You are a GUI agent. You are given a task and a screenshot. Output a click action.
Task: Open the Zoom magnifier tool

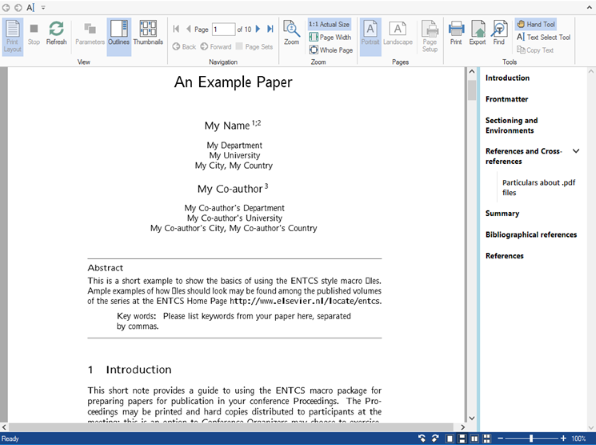pyautogui.click(x=292, y=33)
